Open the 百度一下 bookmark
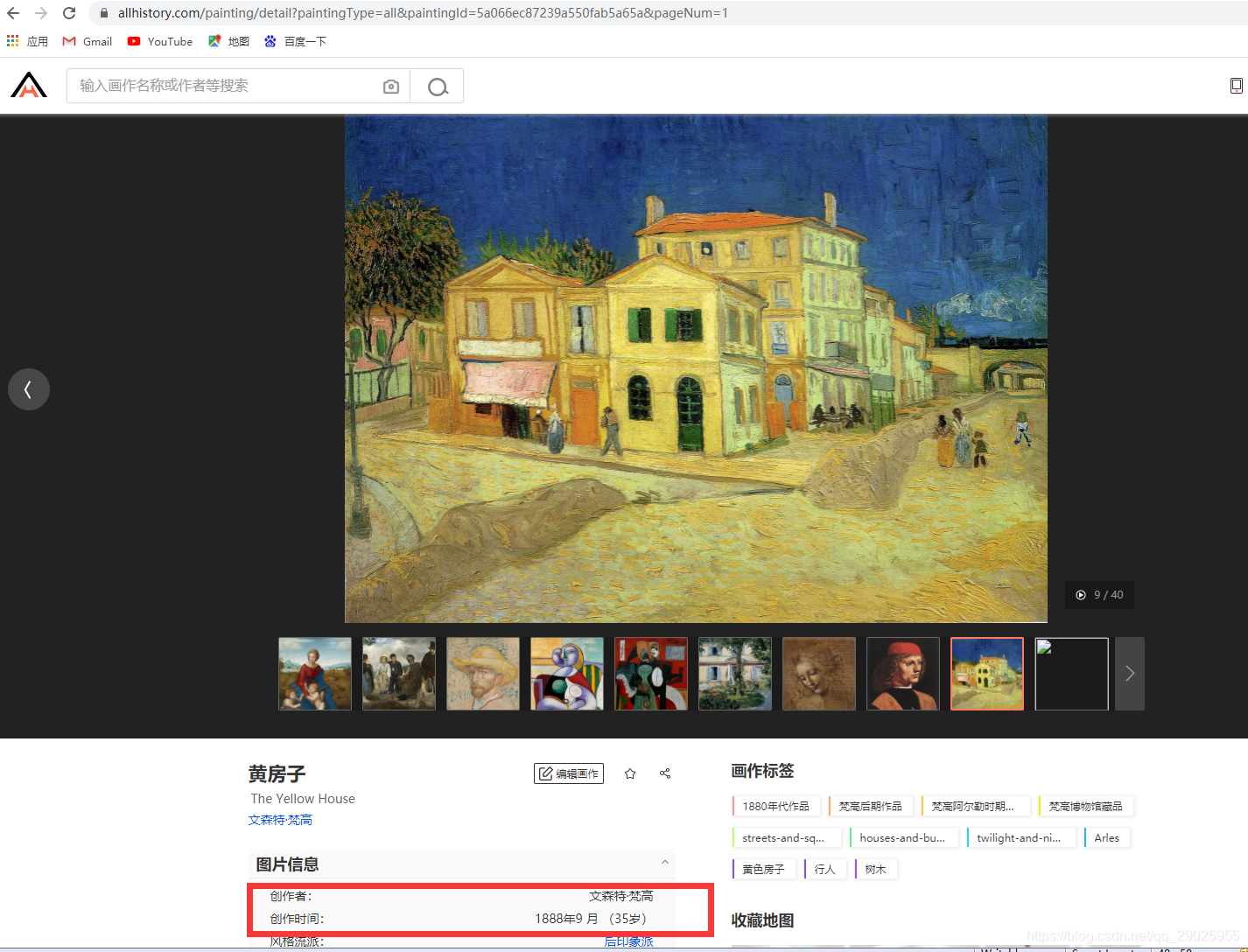 (295, 41)
